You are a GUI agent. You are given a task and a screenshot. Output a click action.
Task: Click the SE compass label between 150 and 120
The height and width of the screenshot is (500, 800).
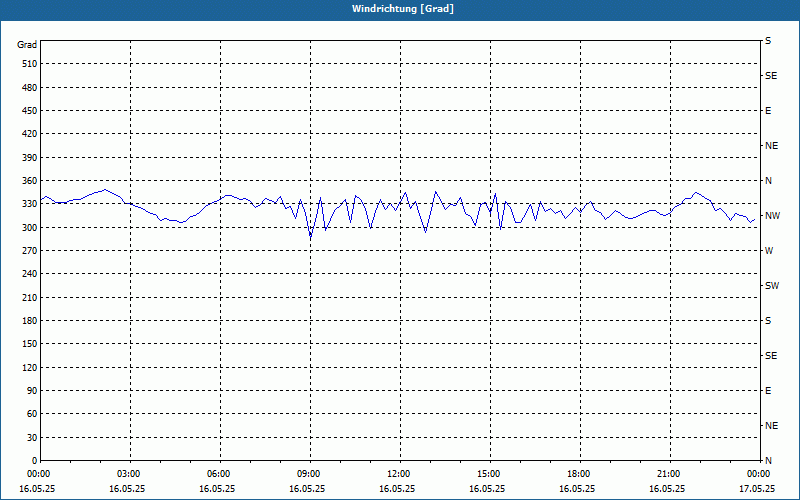[771, 356]
